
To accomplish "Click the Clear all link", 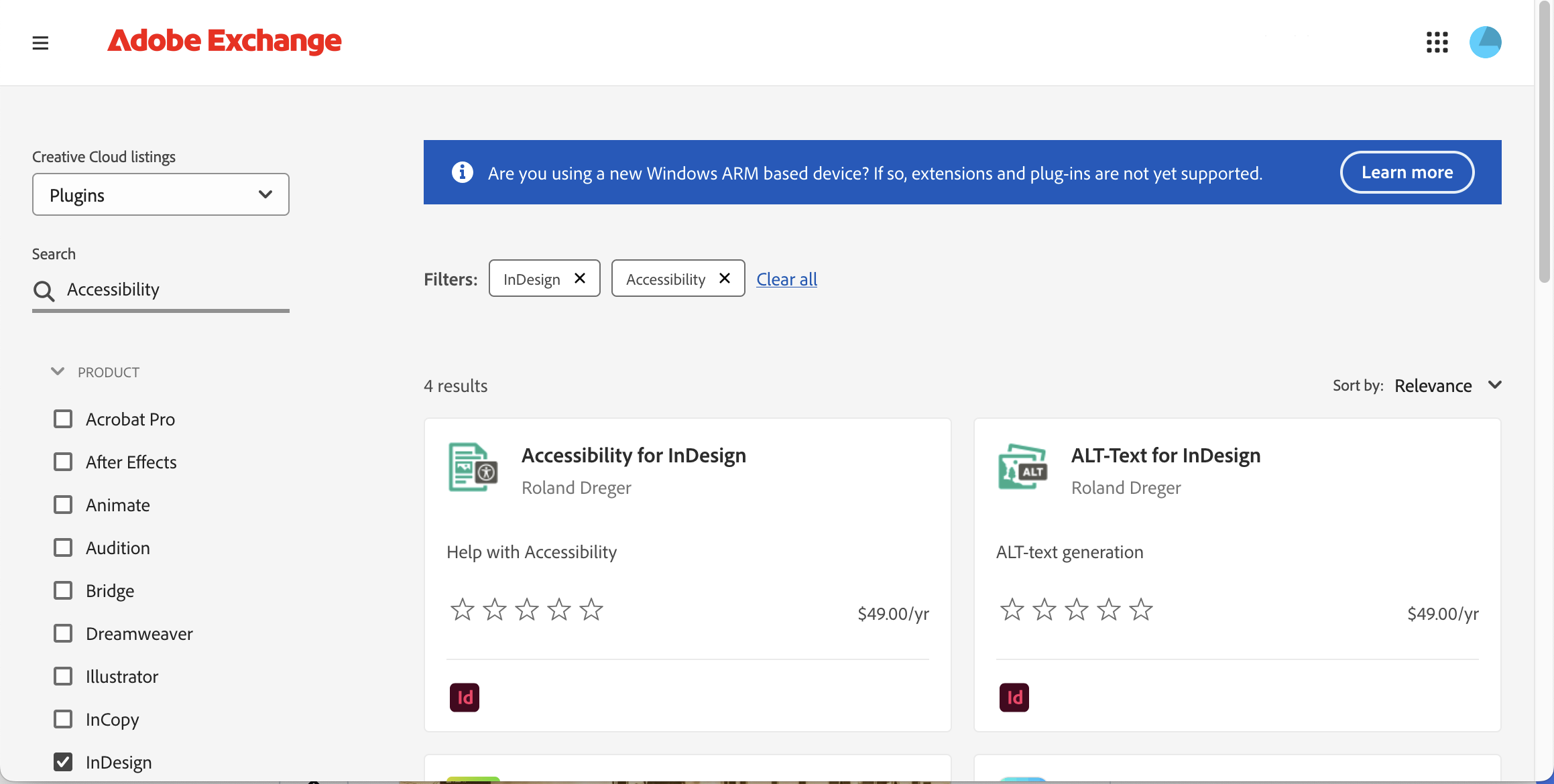I will pyautogui.click(x=786, y=279).
